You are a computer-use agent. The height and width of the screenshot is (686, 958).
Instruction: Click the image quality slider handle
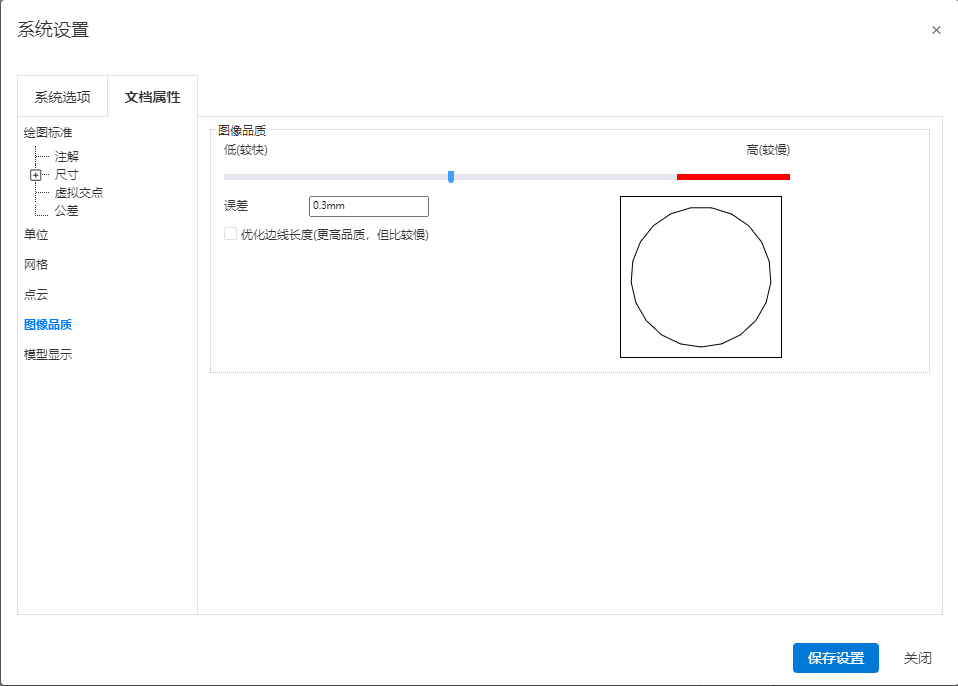pyautogui.click(x=451, y=177)
